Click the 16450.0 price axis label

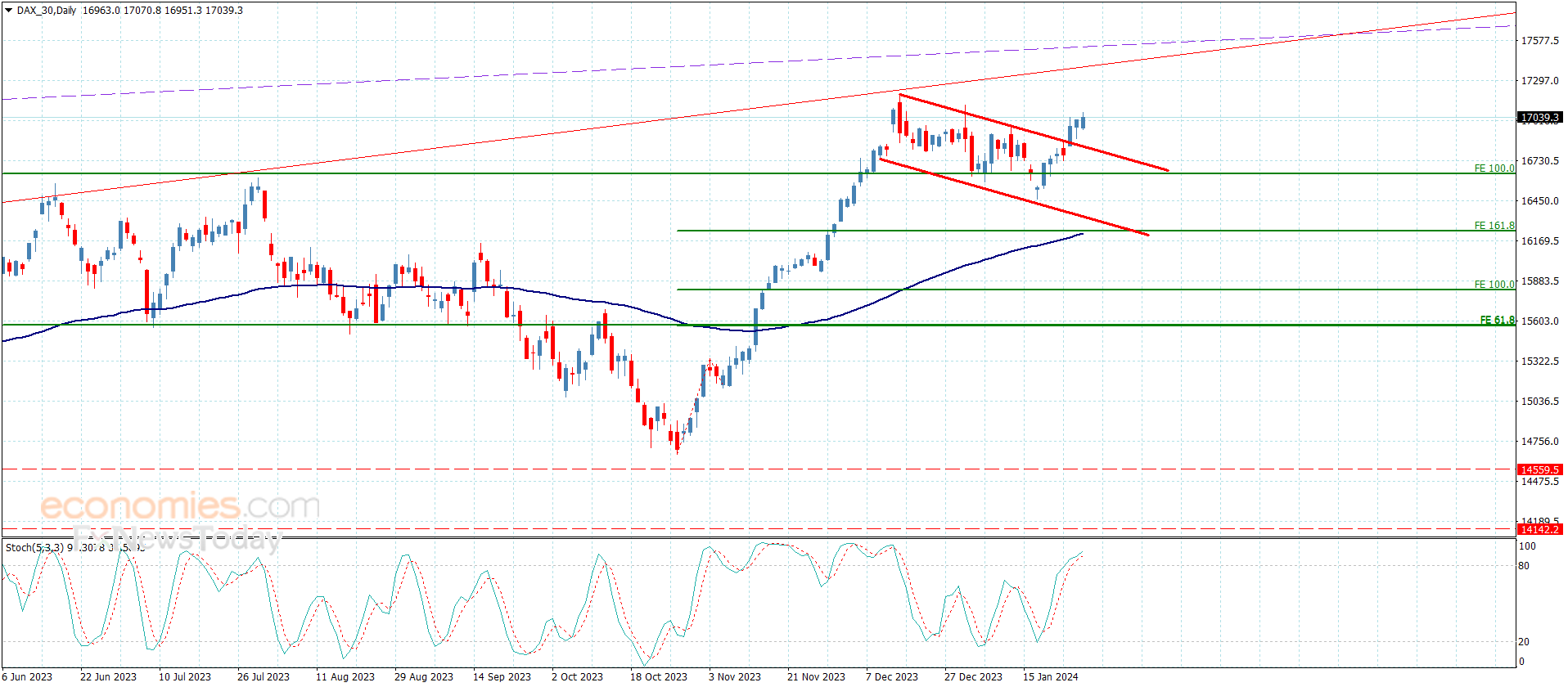pyautogui.click(x=1539, y=200)
